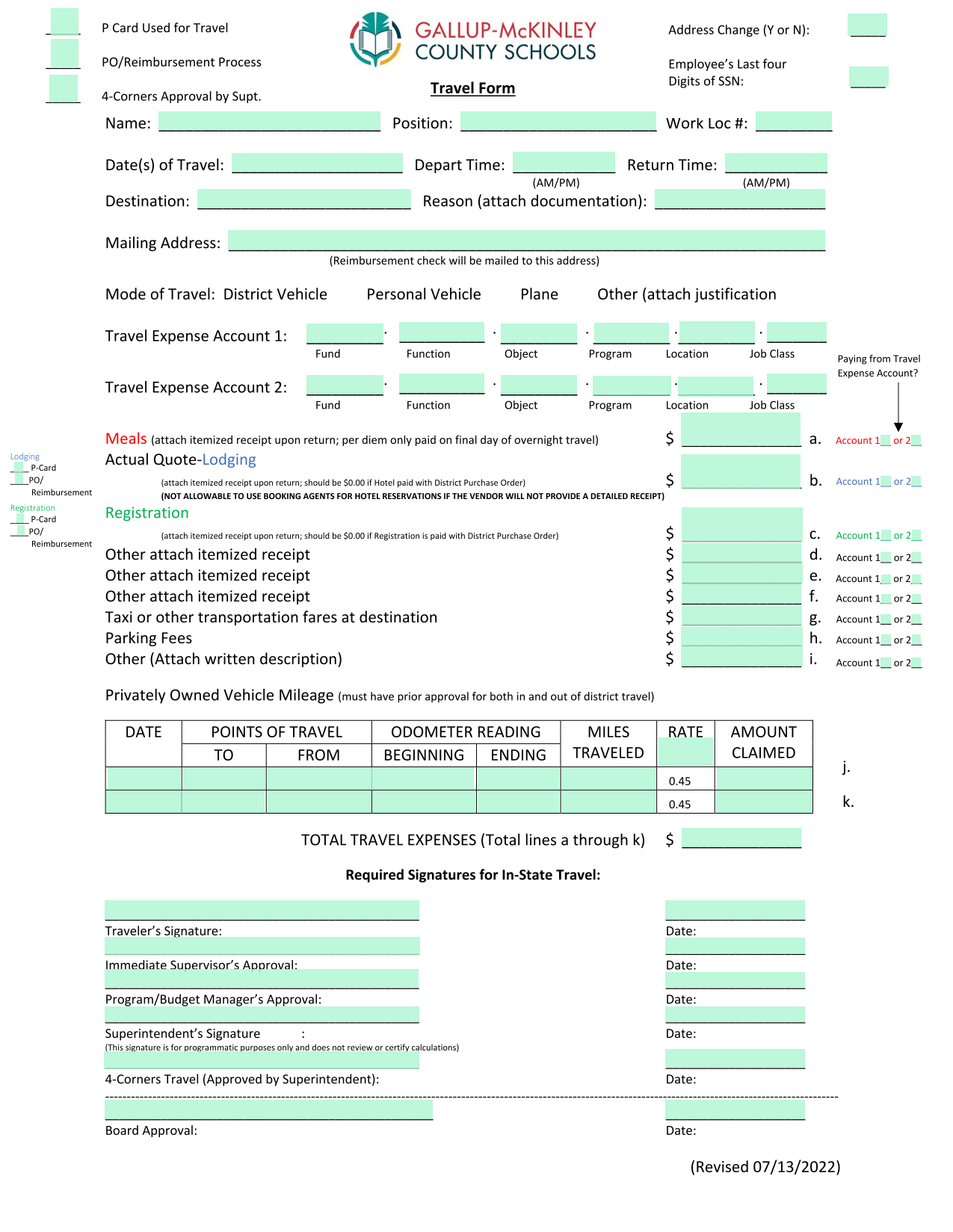Click the Taxi fares amount field, line g
This screenshot has height=1232, width=953.
[x=741, y=616]
